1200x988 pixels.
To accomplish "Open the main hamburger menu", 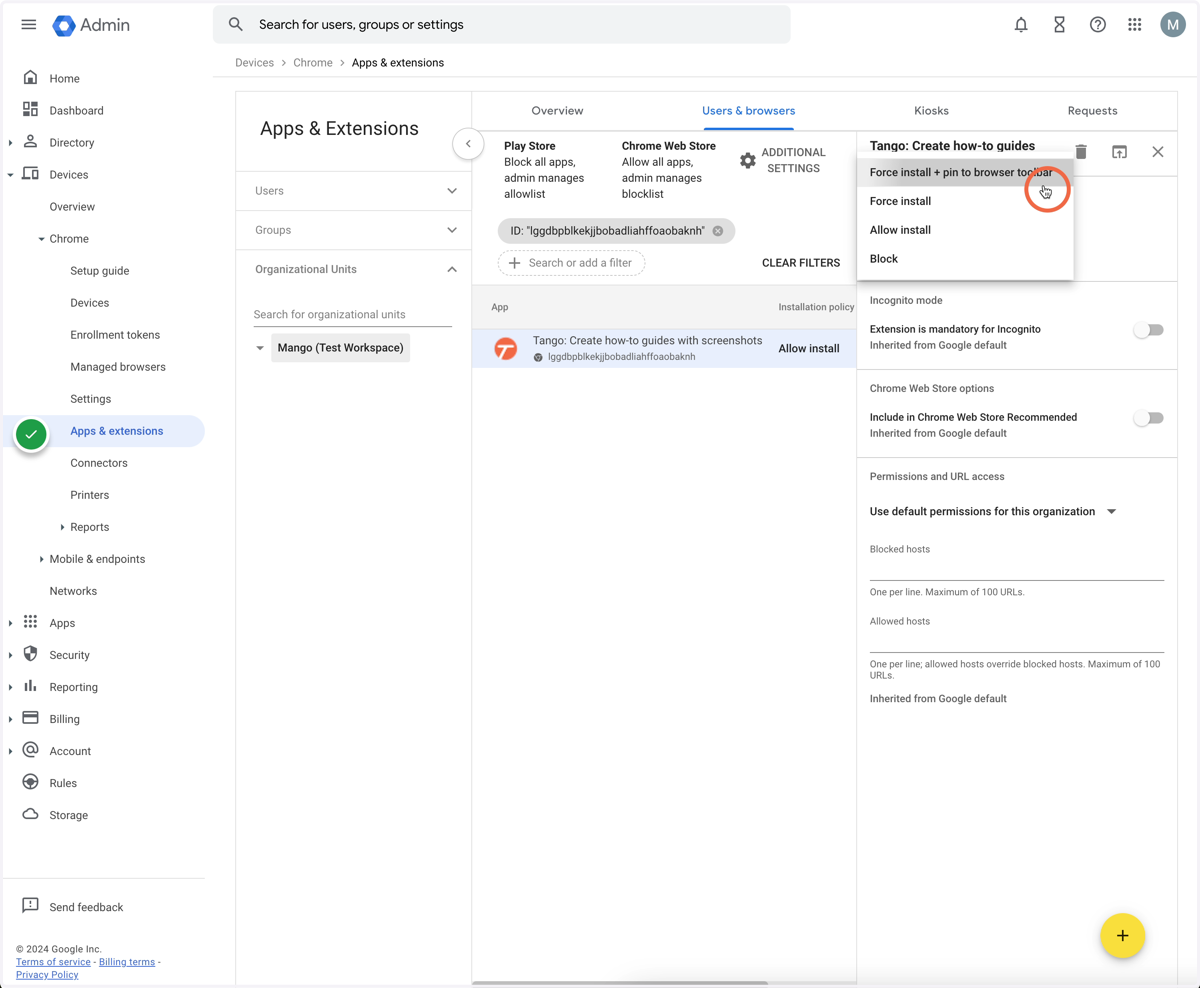I will tap(29, 25).
